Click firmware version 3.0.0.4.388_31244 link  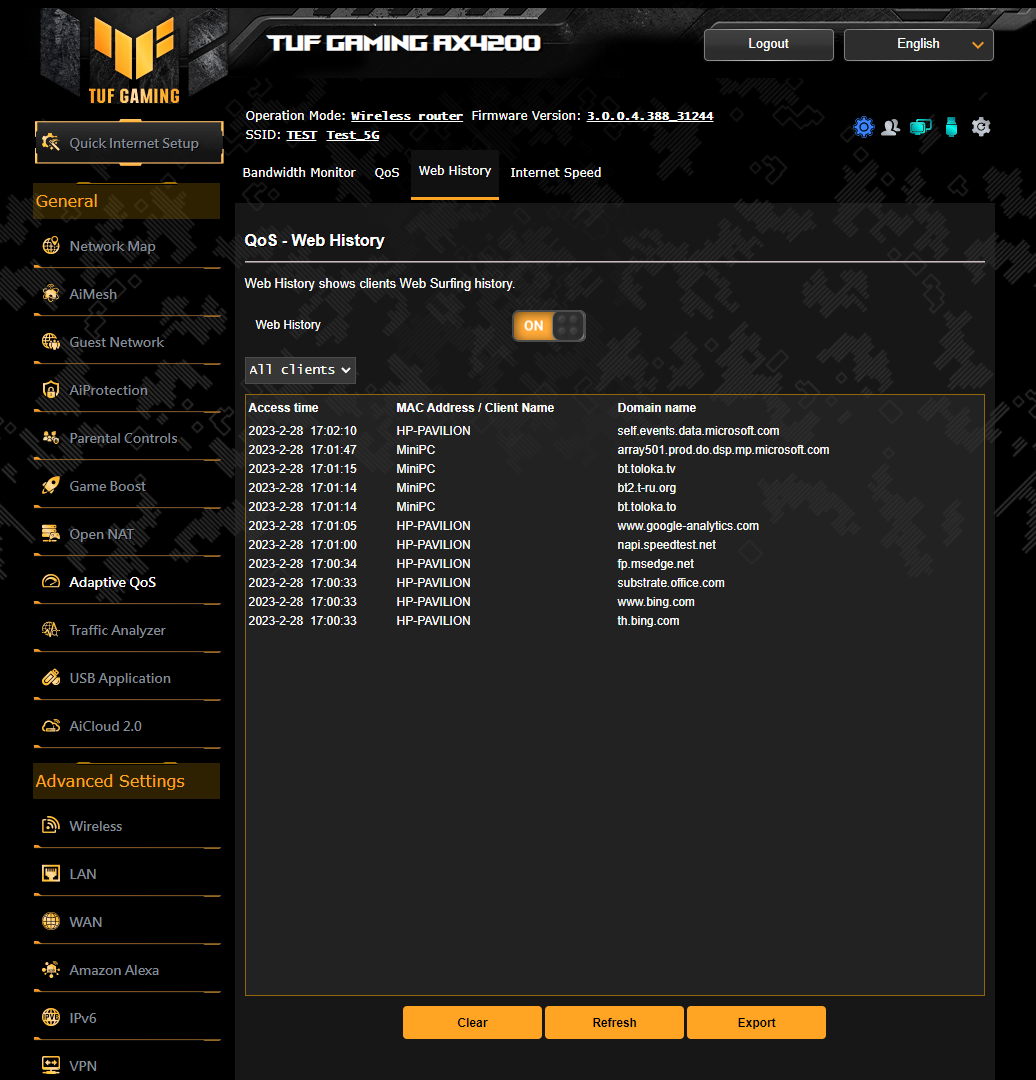click(650, 116)
